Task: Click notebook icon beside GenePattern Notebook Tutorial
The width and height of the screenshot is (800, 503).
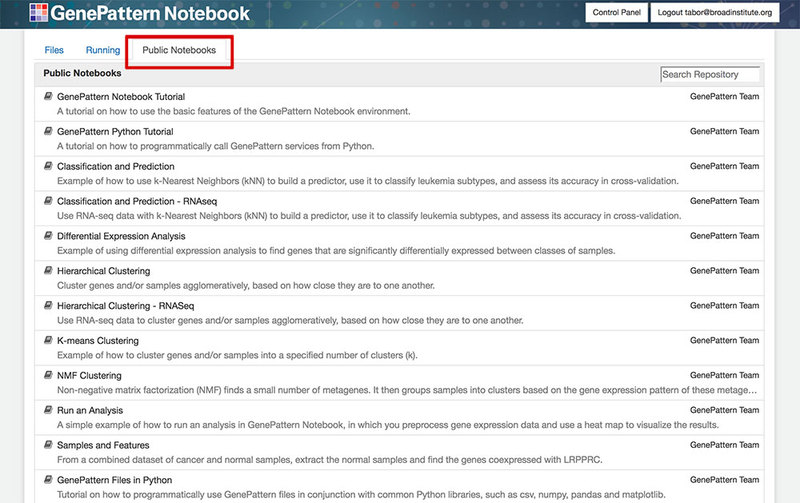Action: [x=48, y=96]
